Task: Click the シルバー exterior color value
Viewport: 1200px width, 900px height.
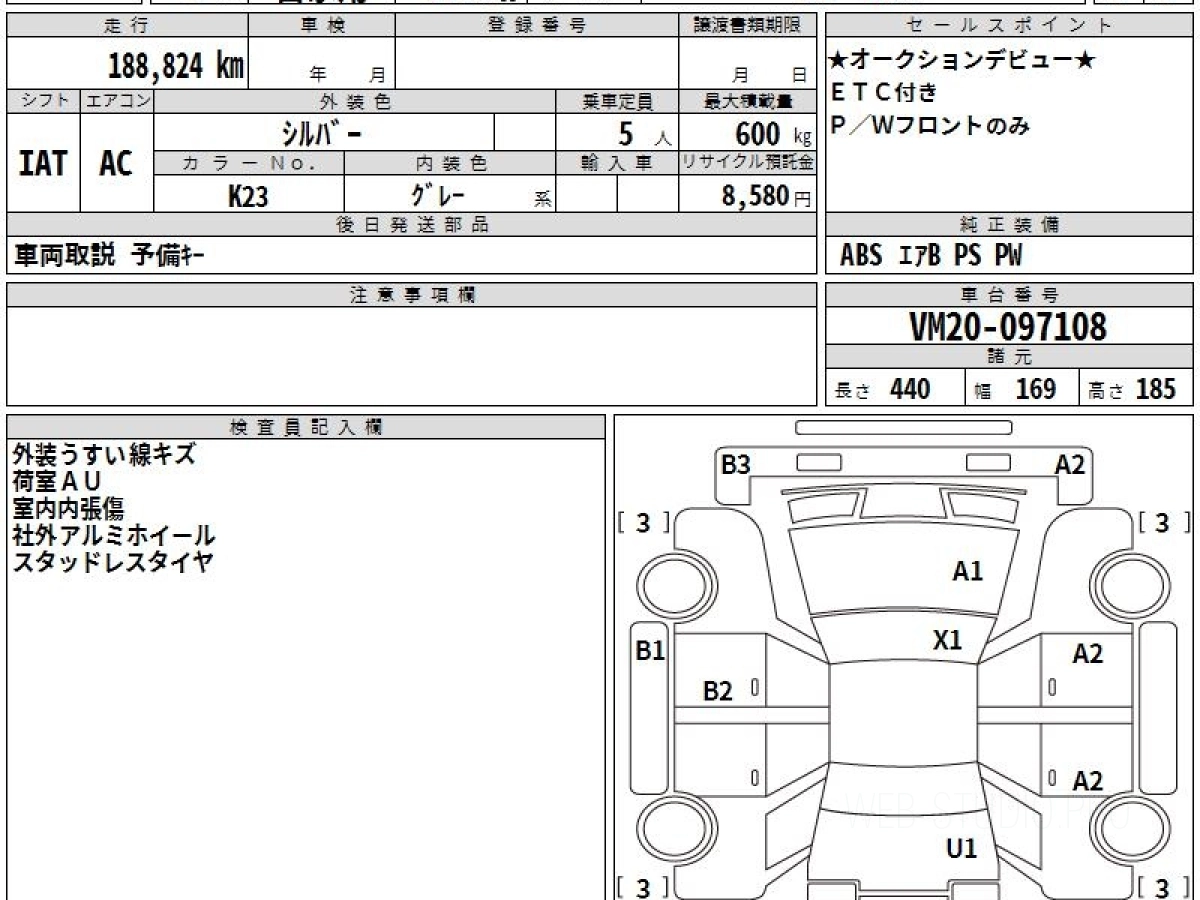Action: click(x=320, y=132)
